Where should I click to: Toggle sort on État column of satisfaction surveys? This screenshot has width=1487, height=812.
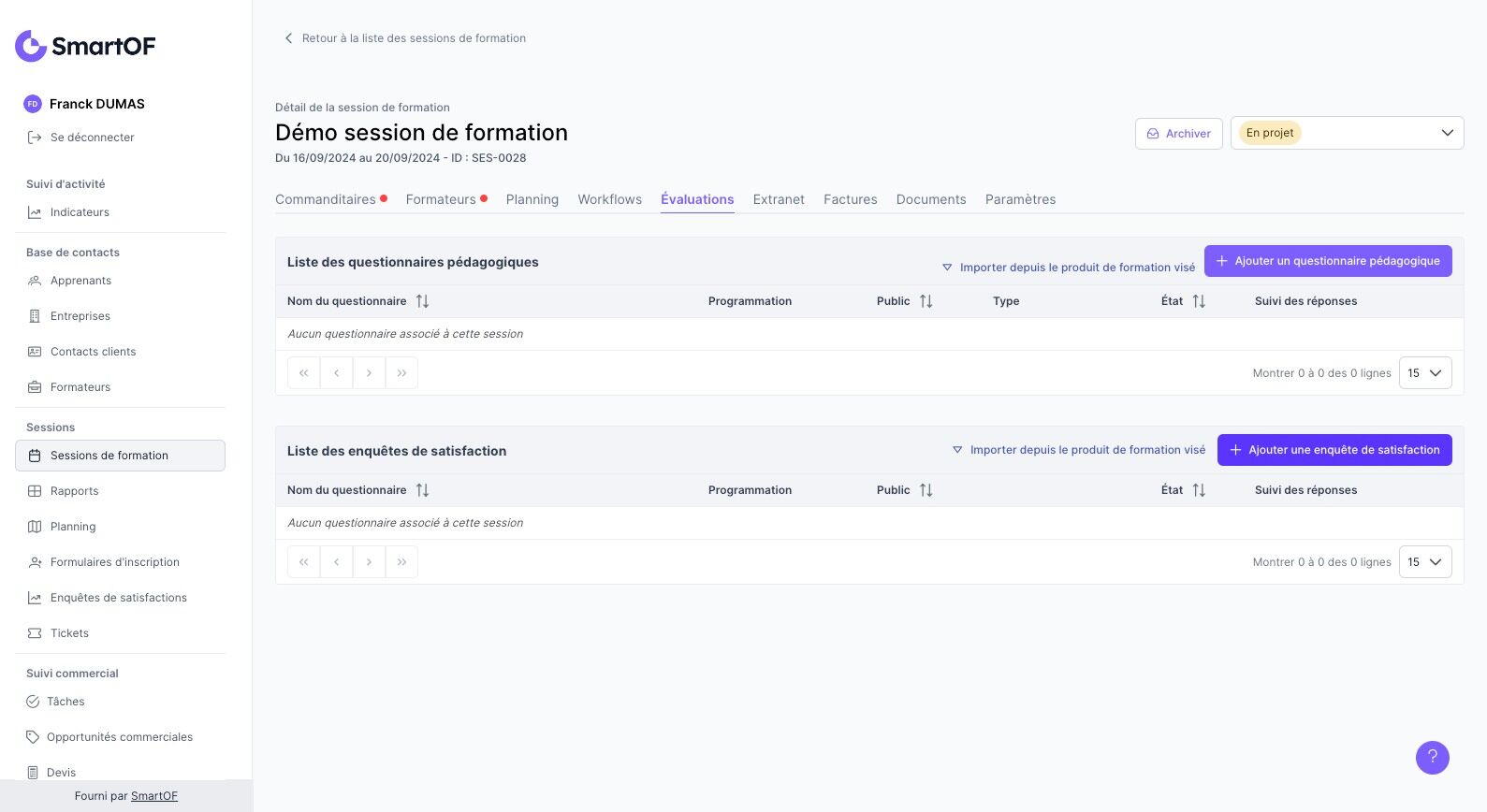coord(1199,490)
